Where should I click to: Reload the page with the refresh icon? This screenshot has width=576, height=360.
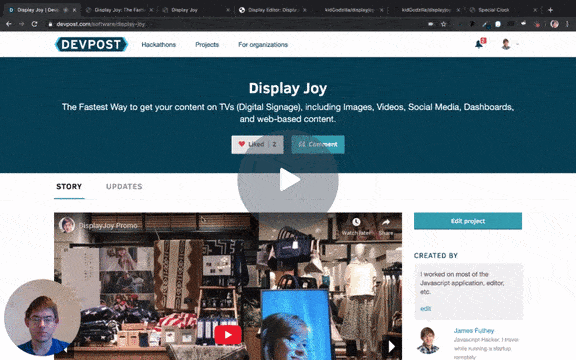coord(34,24)
